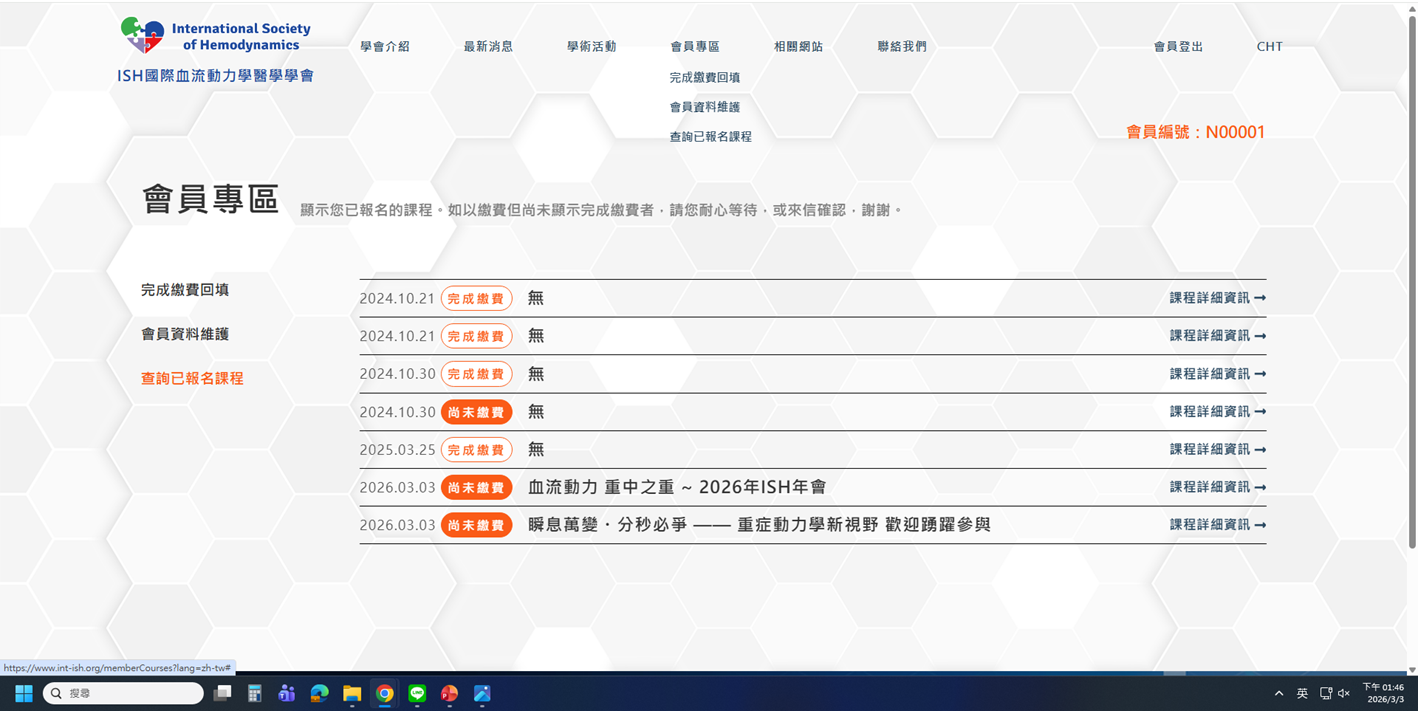Click the page's vertical scrollbar

[1412, 280]
